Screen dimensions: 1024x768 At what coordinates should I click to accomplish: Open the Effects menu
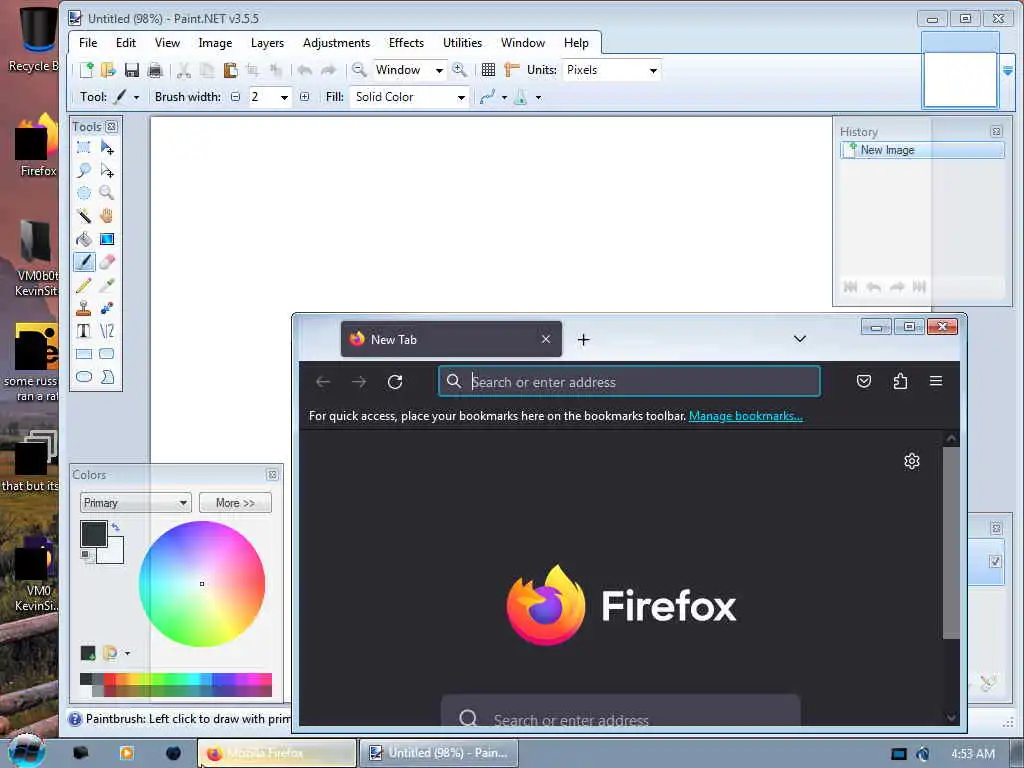(406, 43)
